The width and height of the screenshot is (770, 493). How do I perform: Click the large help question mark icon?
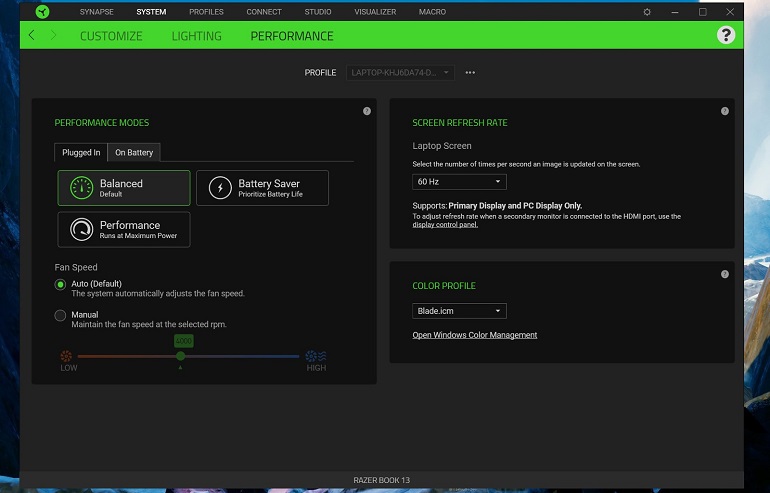pyautogui.click(x=726, y=35)
